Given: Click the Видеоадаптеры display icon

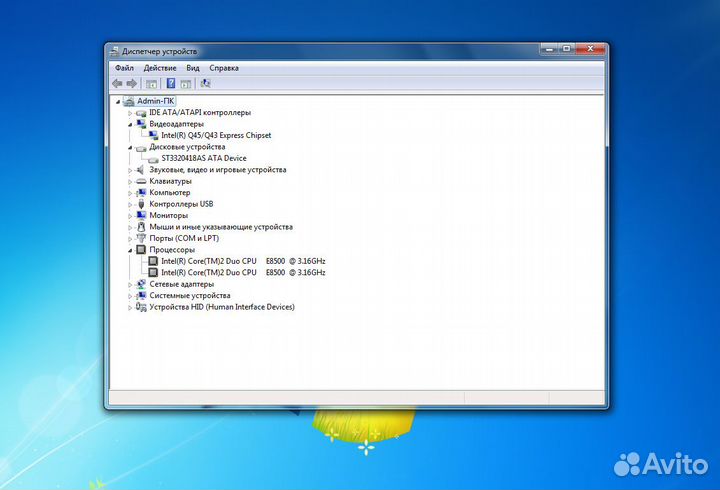Looking at the screenshot, I should (x=141, y=124).
